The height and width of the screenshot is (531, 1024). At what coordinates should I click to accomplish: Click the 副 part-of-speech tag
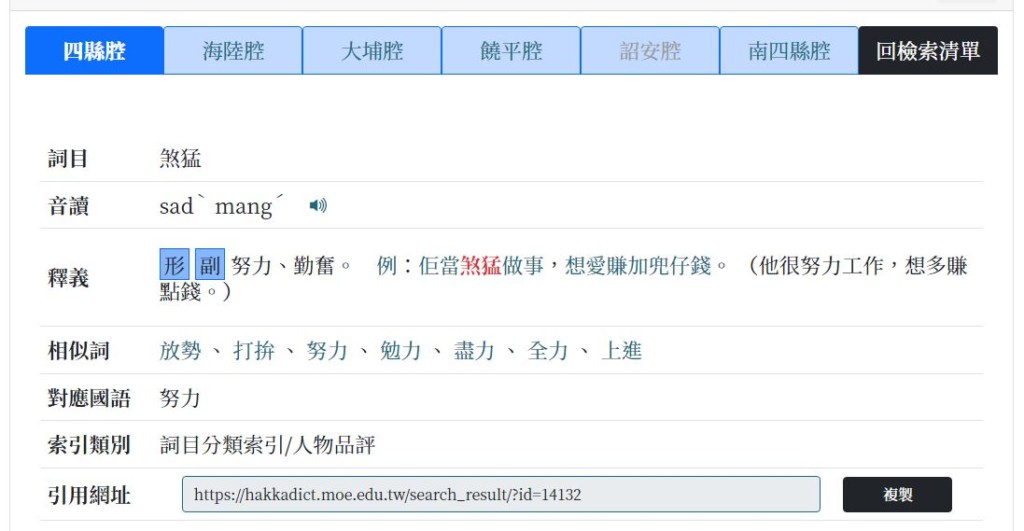pyautogui.click(x=209, y=265)
